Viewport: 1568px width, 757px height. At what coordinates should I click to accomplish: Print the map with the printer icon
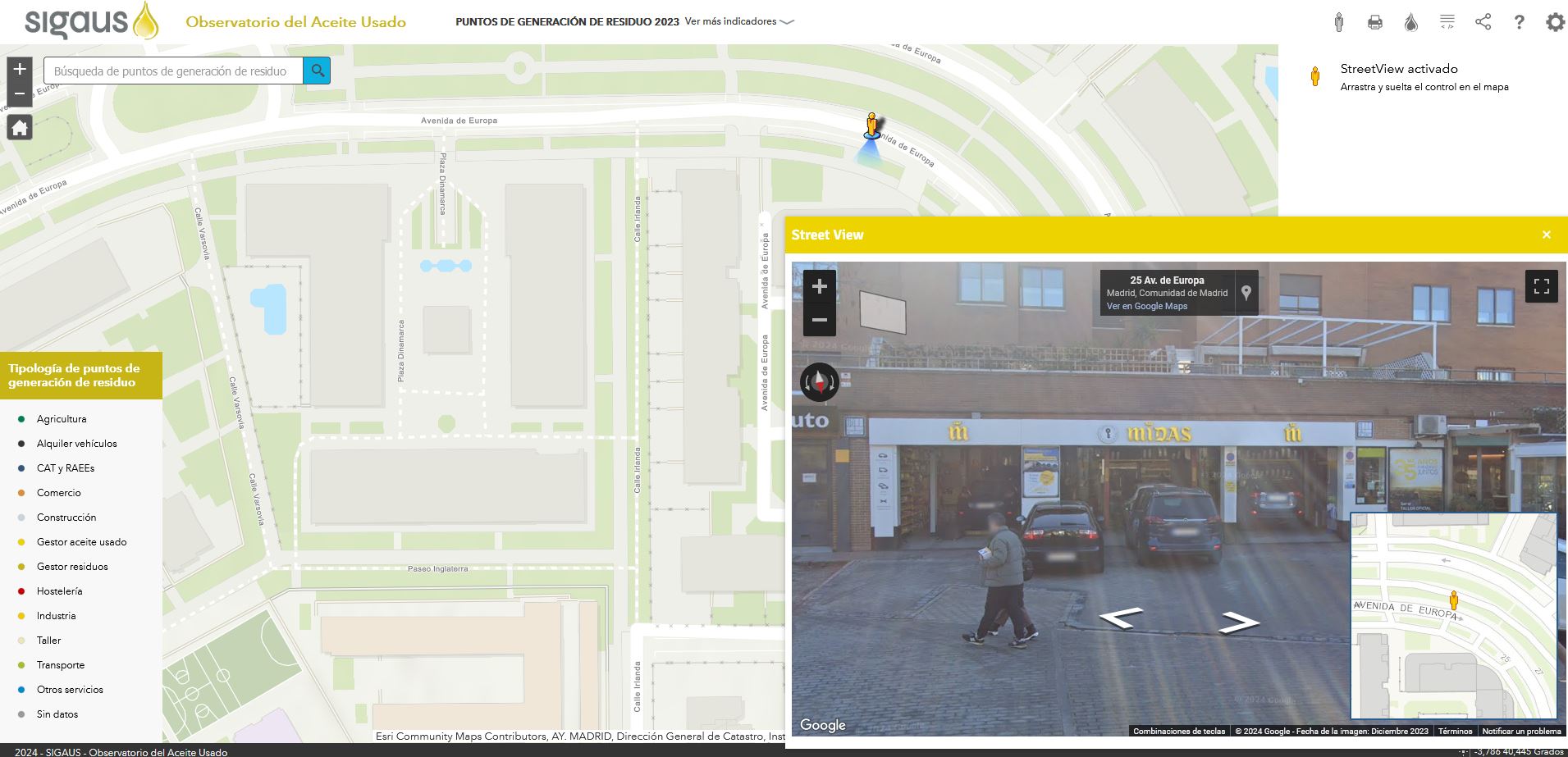tap(1374, 22)
